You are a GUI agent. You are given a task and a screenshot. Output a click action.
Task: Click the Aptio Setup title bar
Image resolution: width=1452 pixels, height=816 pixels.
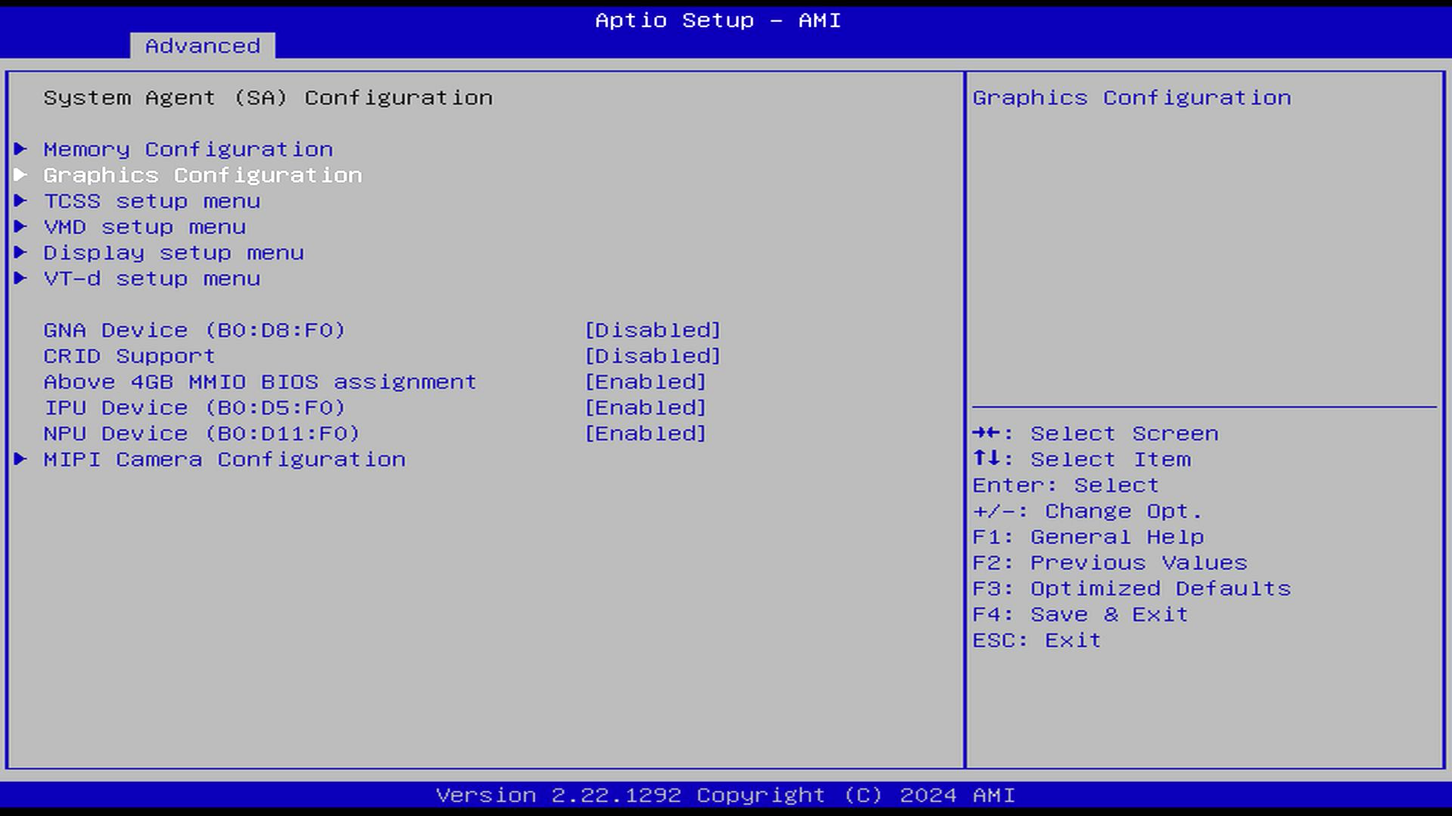[x=717, y=19]
